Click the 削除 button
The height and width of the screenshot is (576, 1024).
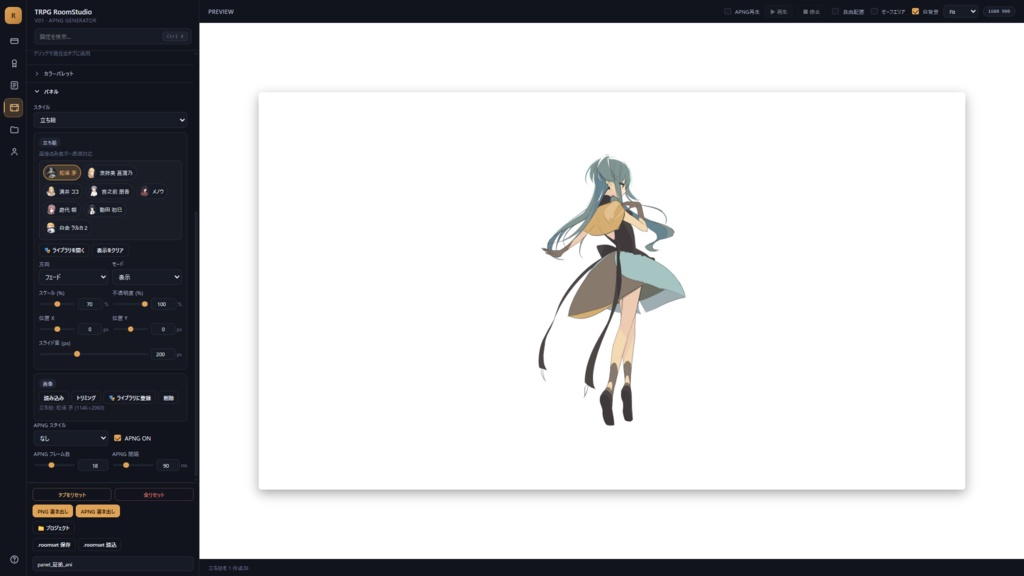tap(168, 398)
